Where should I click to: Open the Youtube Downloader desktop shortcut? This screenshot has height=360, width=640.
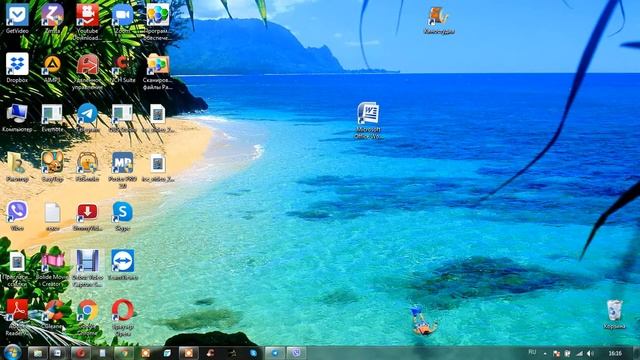point(87,16)
